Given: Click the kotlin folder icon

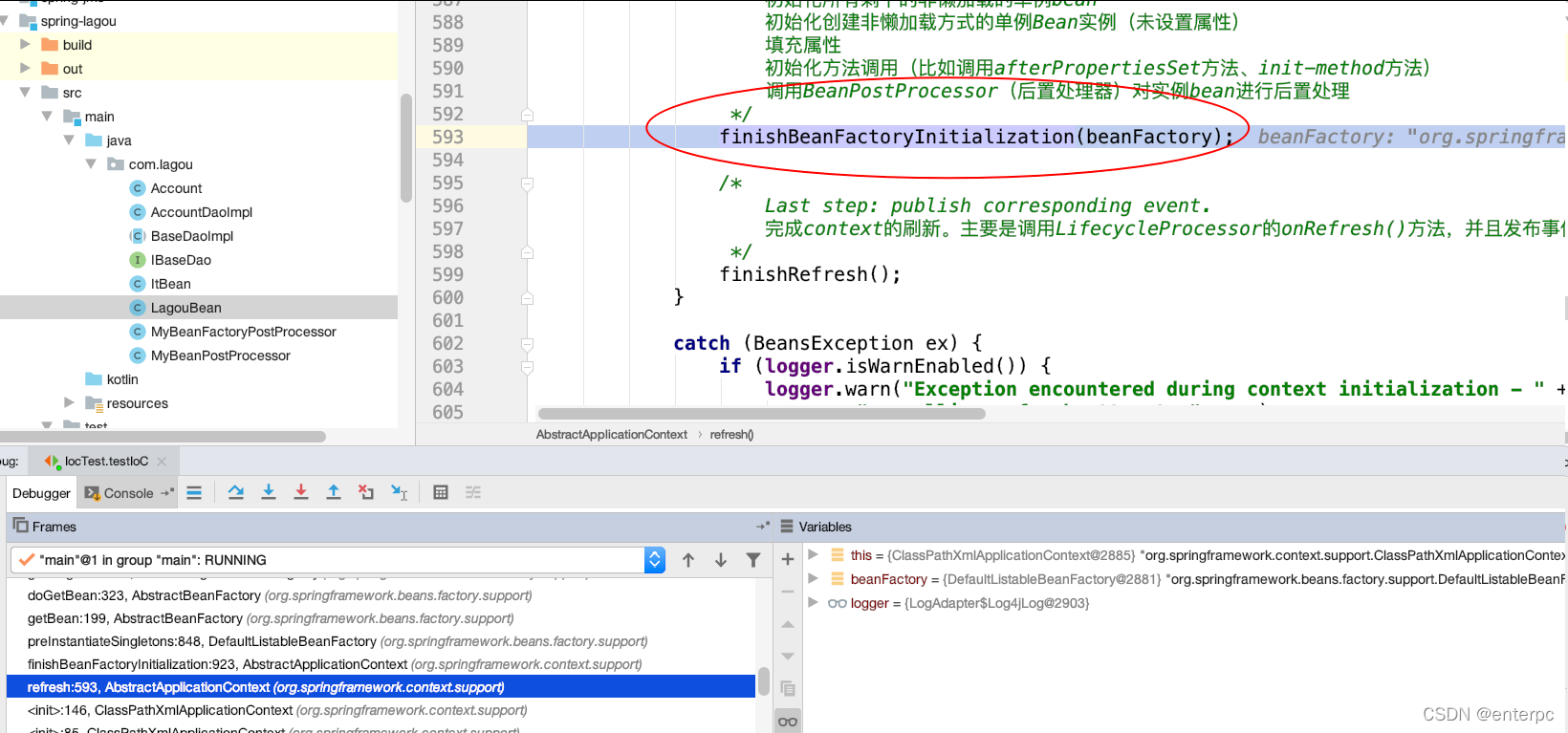Looking at the screenshot, I should click(x=94, y=379).
